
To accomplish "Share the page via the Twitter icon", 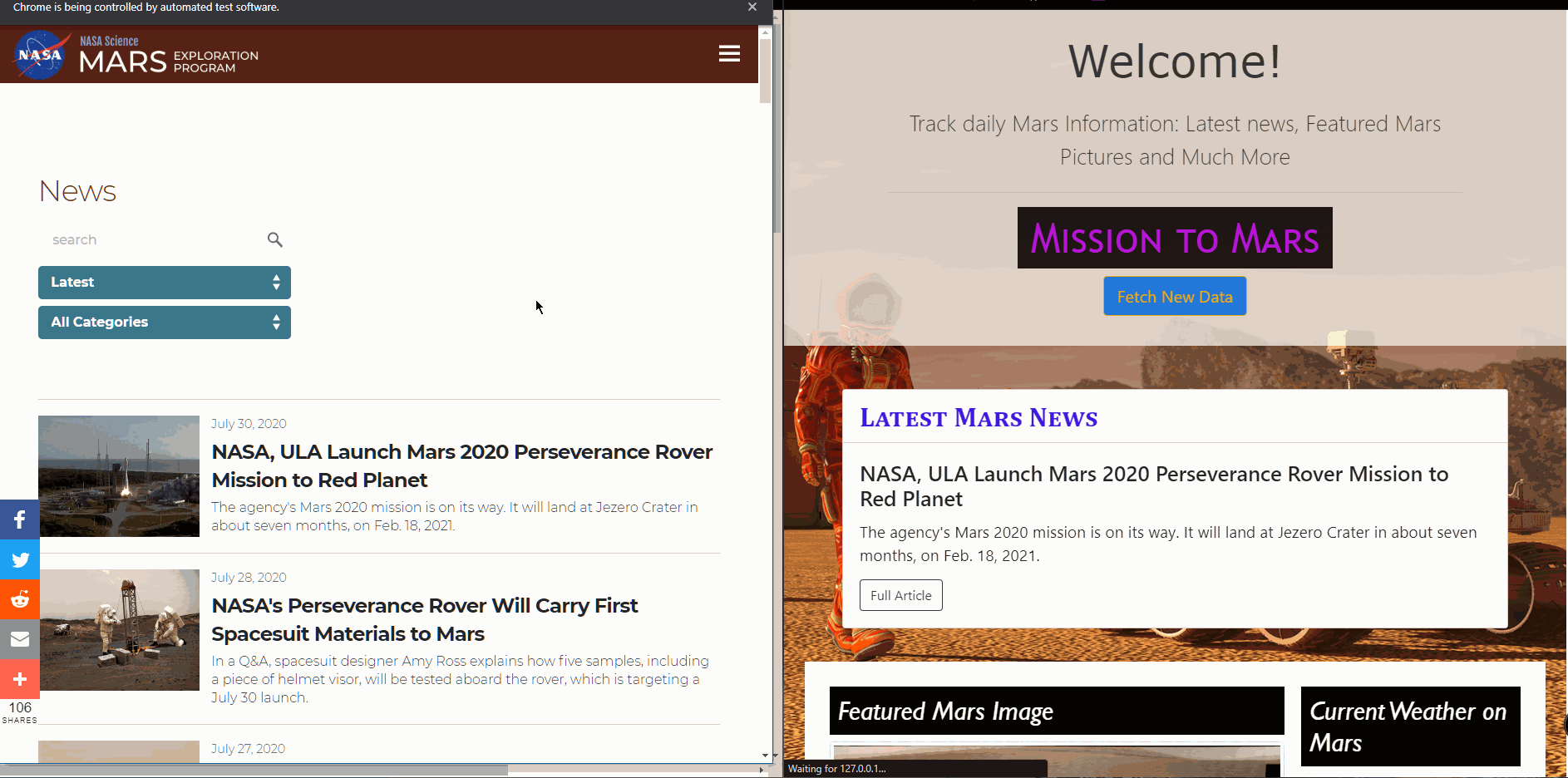I will click(x=20, y=560).
